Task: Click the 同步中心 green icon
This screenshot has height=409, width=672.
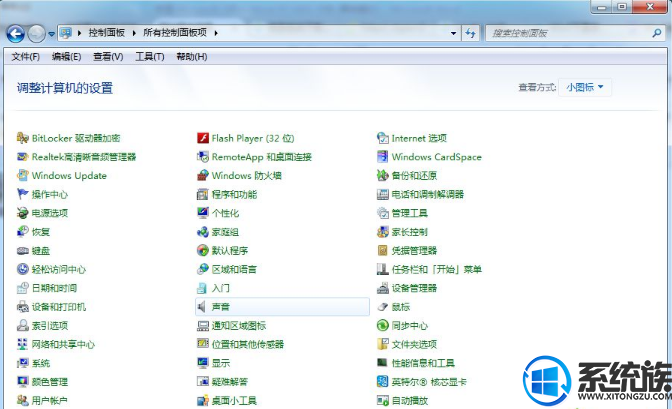Action: point(383,325)
